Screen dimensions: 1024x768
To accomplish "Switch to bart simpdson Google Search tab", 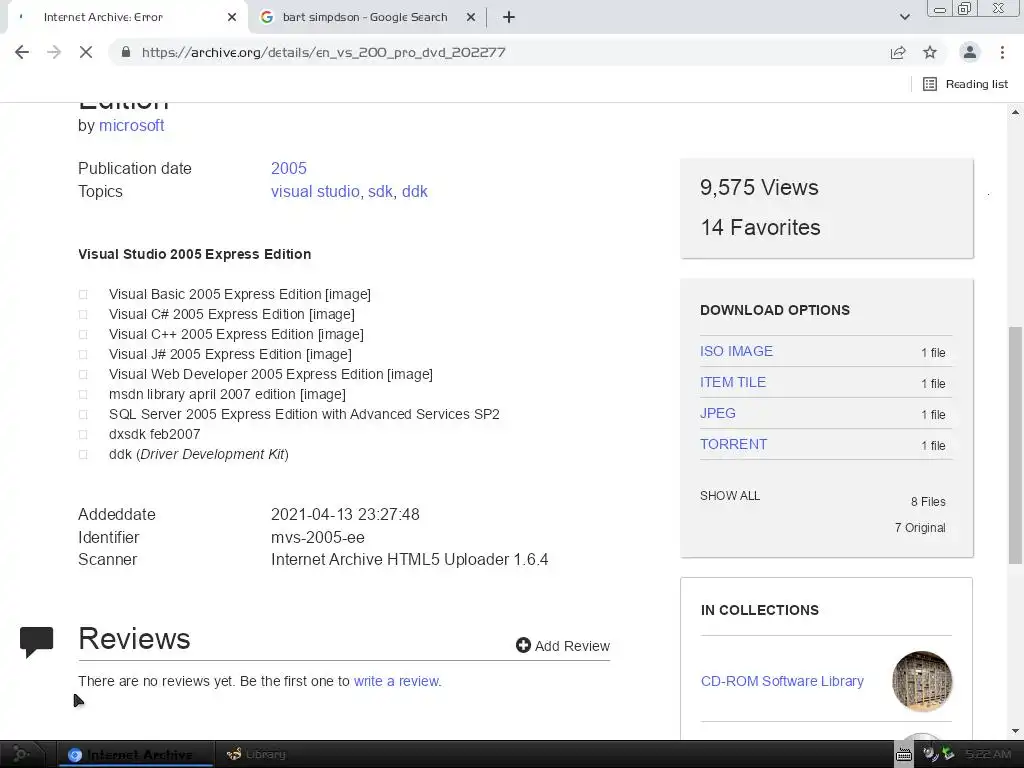I will (x=364, y=18).
